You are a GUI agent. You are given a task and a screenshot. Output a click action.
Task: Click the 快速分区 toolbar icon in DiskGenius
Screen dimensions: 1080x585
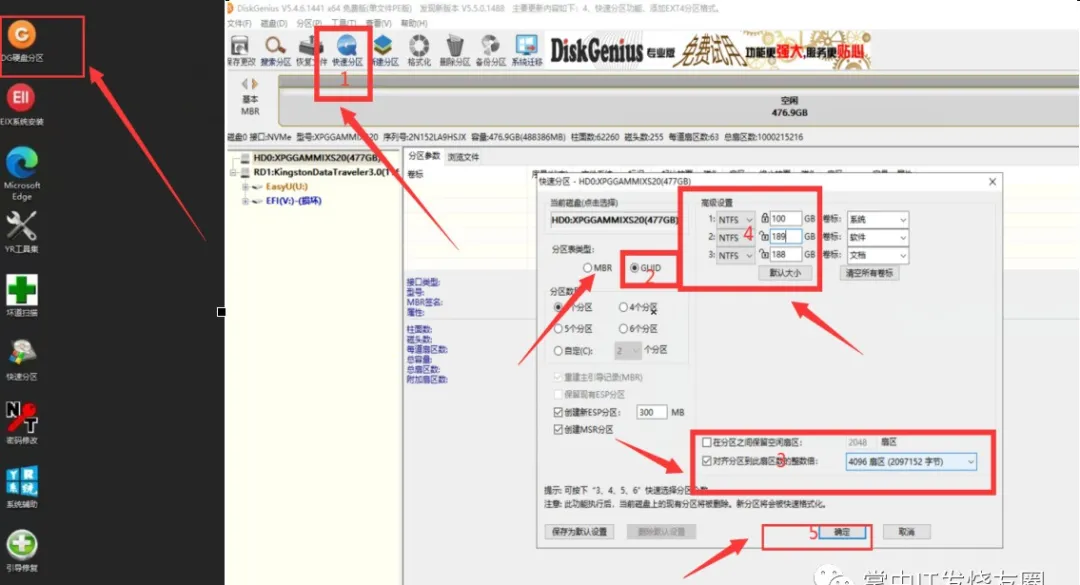coord(347,50)
